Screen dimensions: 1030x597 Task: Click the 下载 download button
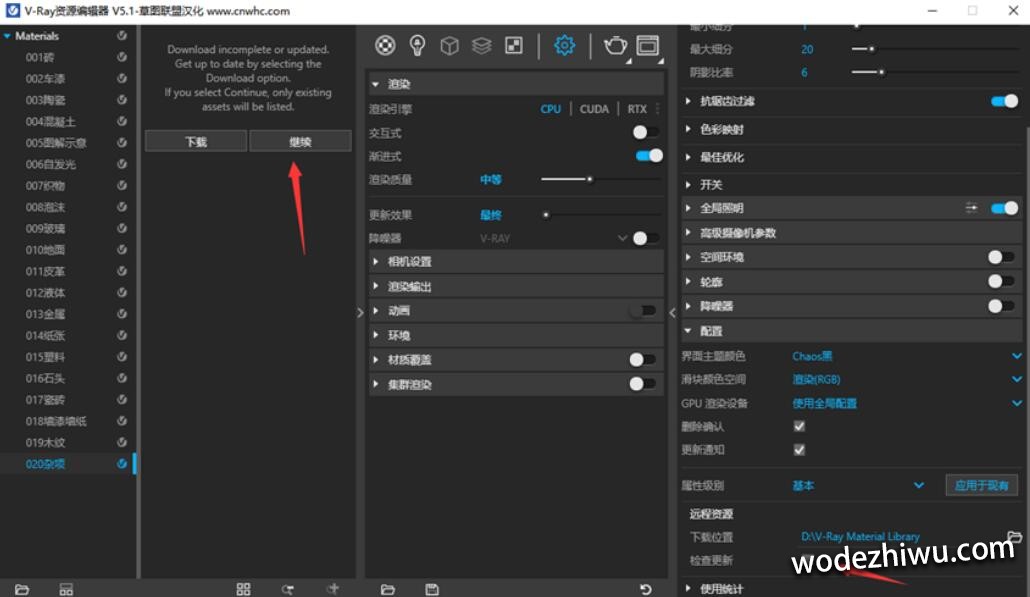(196, 141)
